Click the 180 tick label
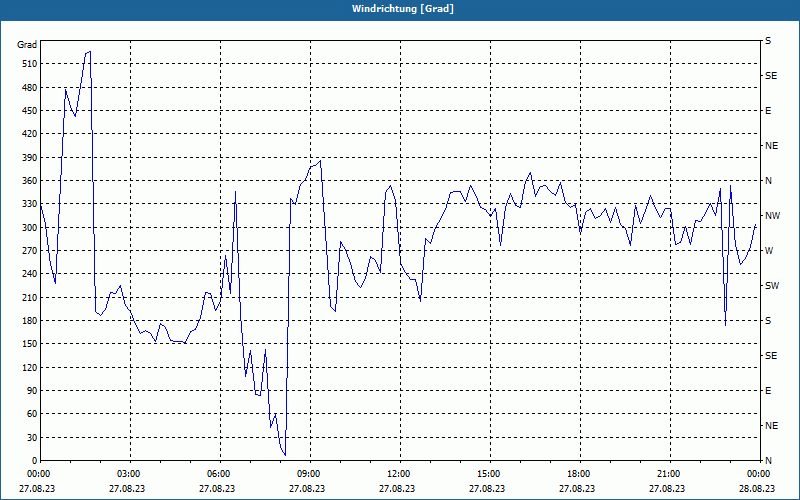 (30, 320)
